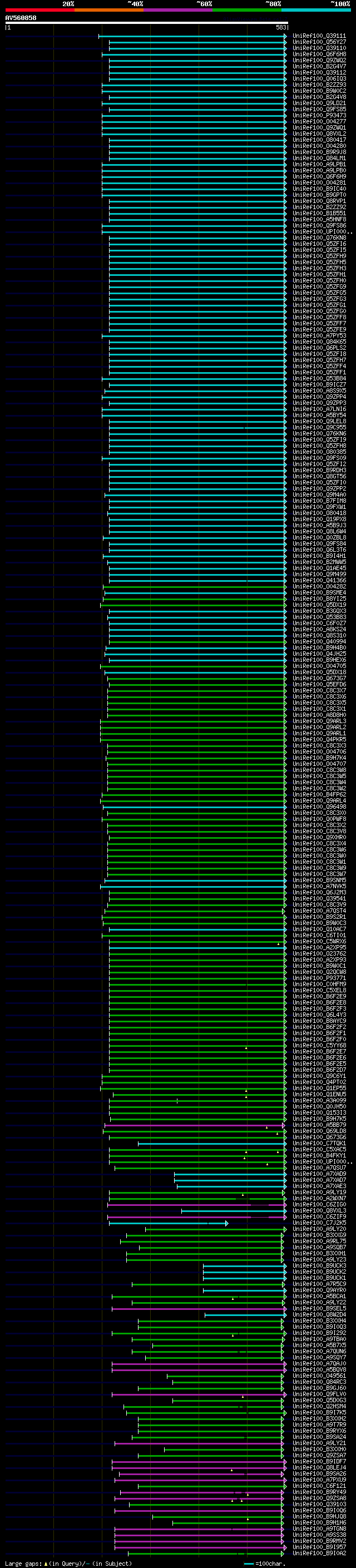Select hit UniRef100_Q39110
The height and width of the screenshot is (1568, 356).
click(319, 48)
